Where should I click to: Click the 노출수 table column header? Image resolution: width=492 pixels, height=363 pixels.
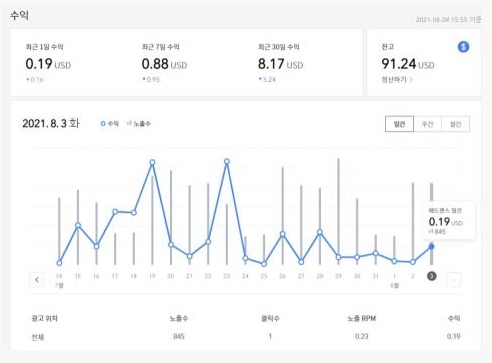pyautogui.click(x=179, y=318)
